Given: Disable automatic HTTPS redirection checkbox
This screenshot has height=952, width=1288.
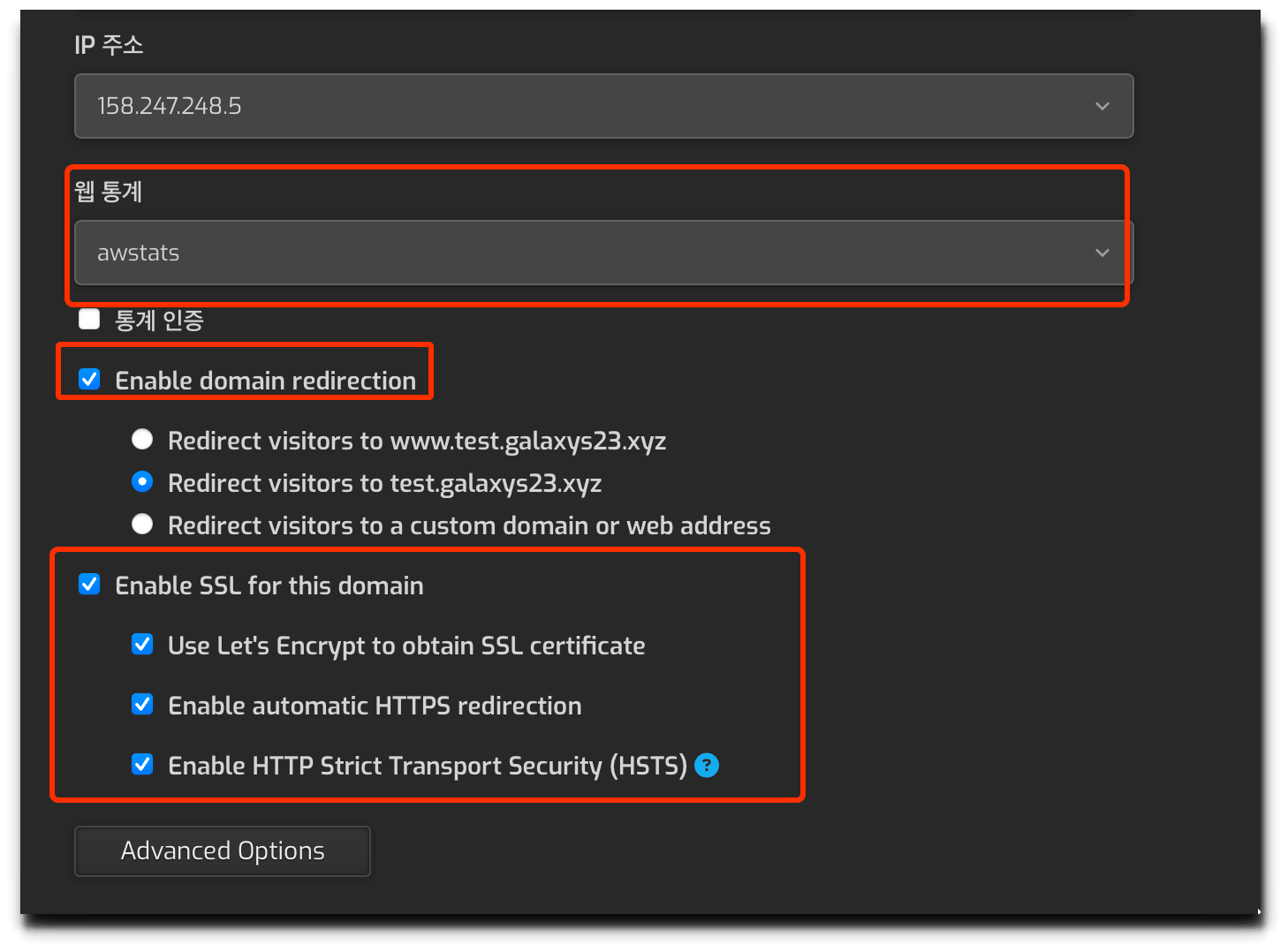Looking at the screenshot, I should point(142,705).
